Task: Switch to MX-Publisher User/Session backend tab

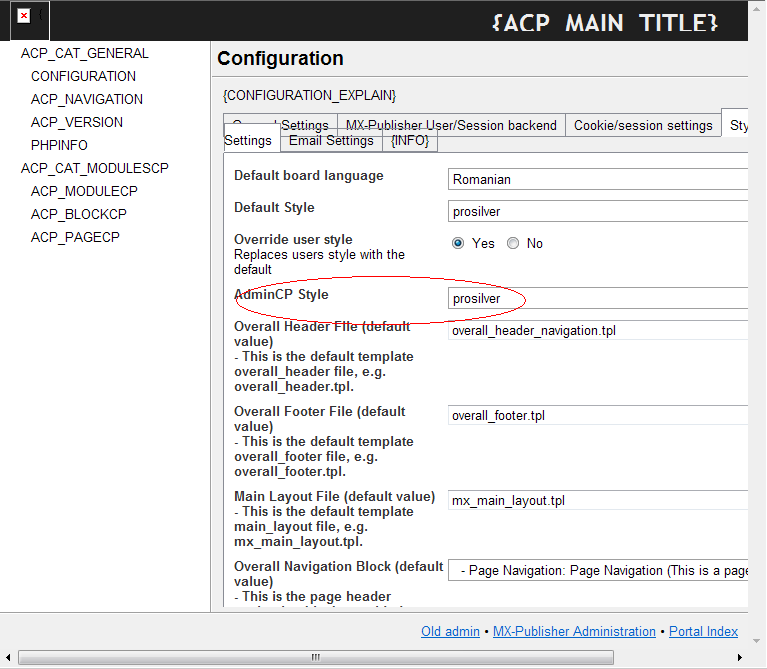Action: [451, 125]
